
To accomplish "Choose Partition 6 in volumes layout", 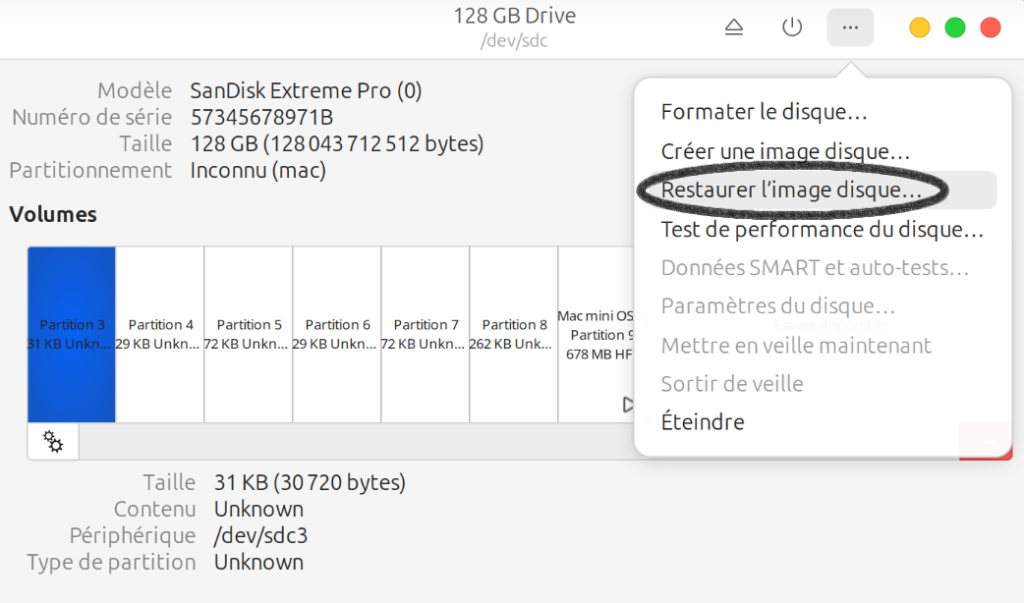I will tap(337, 334).
